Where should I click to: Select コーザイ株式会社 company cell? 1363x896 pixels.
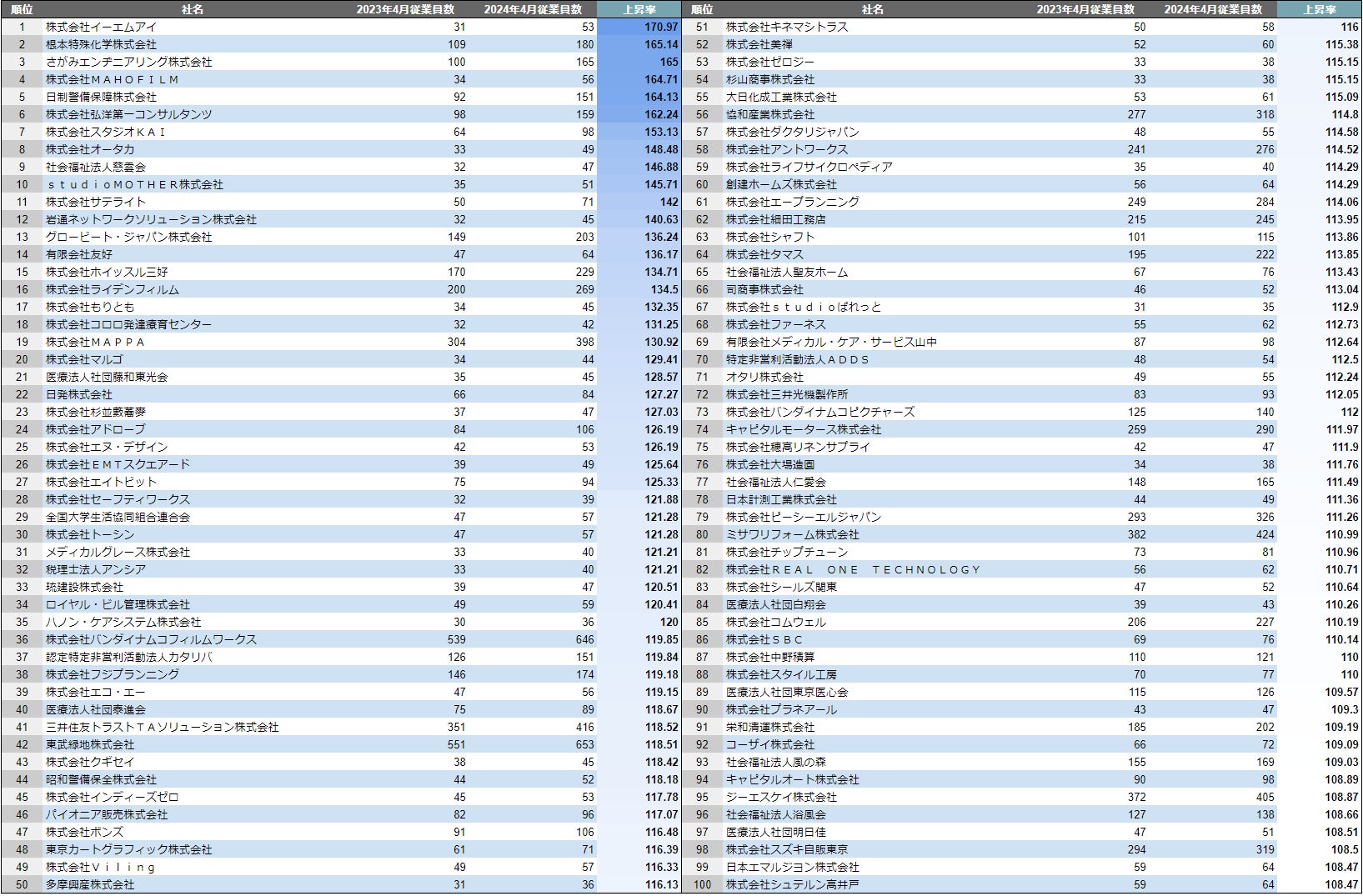tap(770, 744)
